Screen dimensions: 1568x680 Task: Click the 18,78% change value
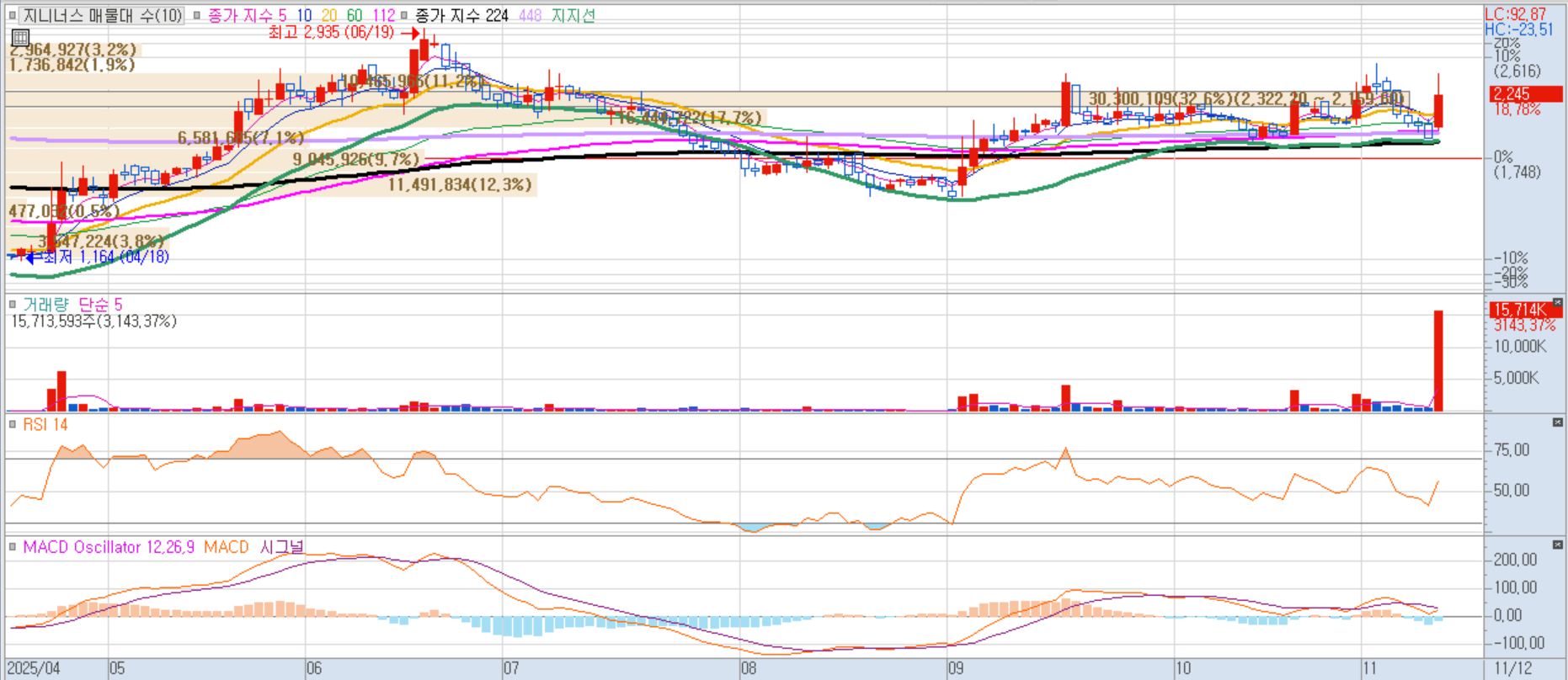1517,109
